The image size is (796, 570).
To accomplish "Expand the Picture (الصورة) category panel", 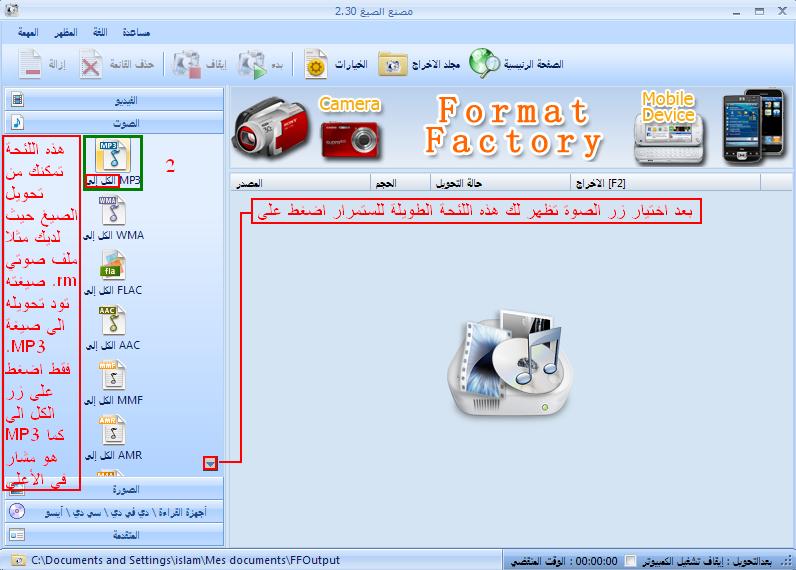I will [115, 490].
